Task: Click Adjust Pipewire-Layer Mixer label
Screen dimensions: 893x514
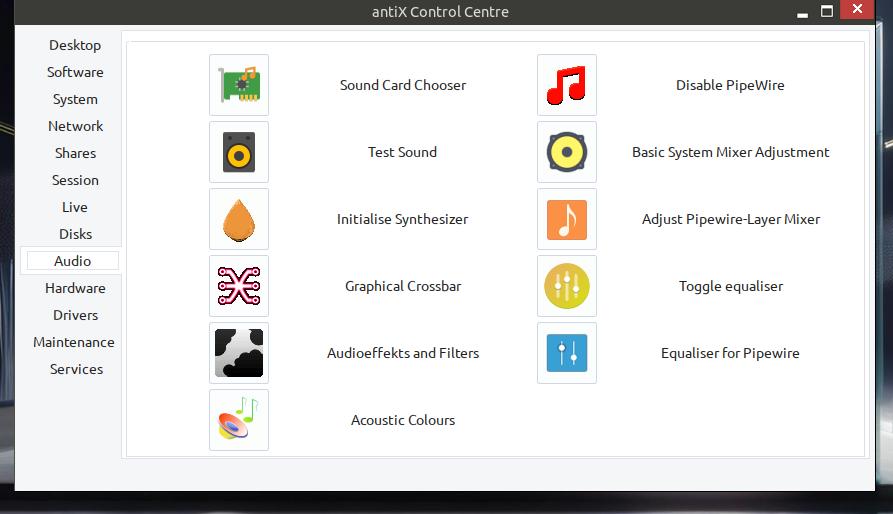Action: 731,219
